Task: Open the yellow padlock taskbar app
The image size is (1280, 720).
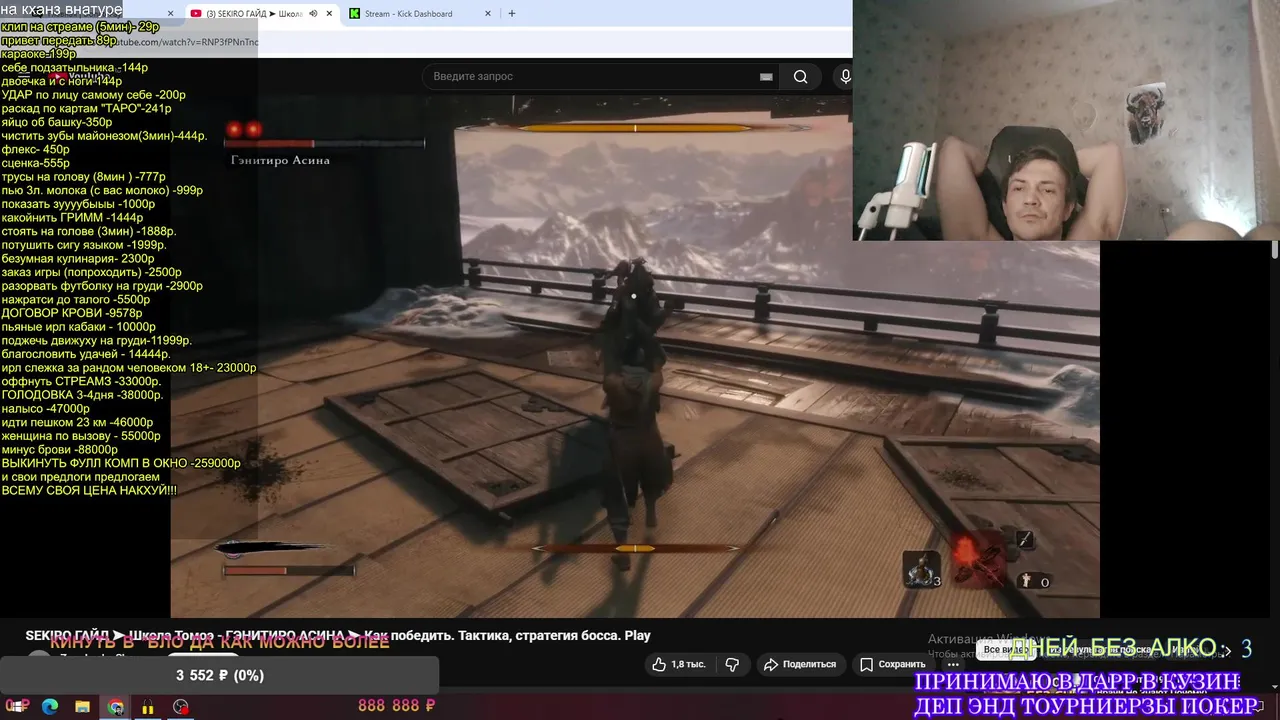Action: click(148, 707)
